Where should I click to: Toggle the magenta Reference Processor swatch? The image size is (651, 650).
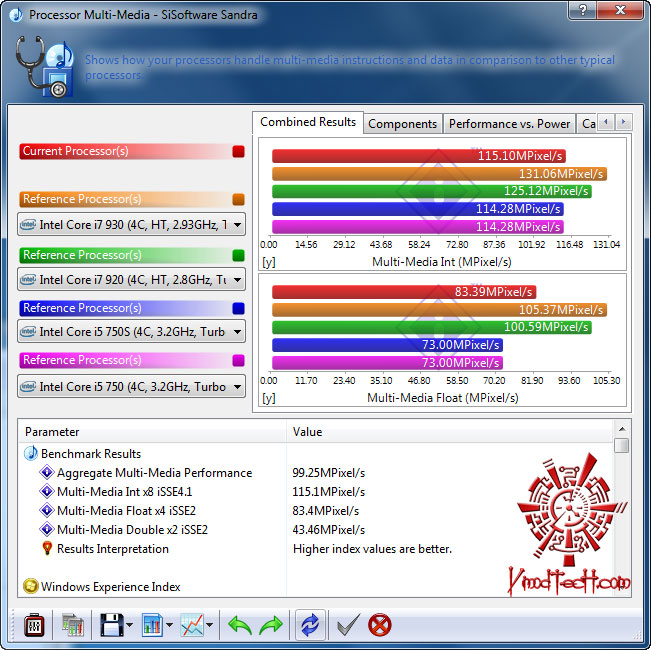(x=238, y=360)
